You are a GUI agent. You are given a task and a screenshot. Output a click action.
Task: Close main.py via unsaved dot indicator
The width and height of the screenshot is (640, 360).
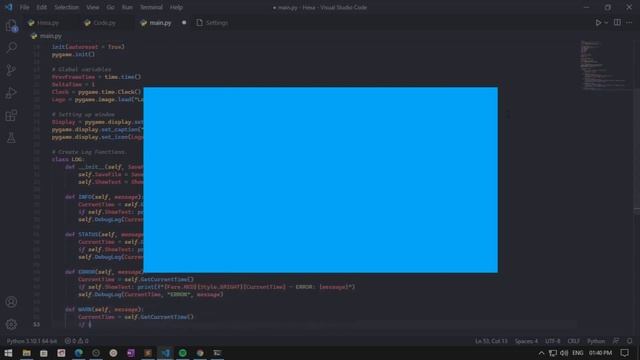184,23
